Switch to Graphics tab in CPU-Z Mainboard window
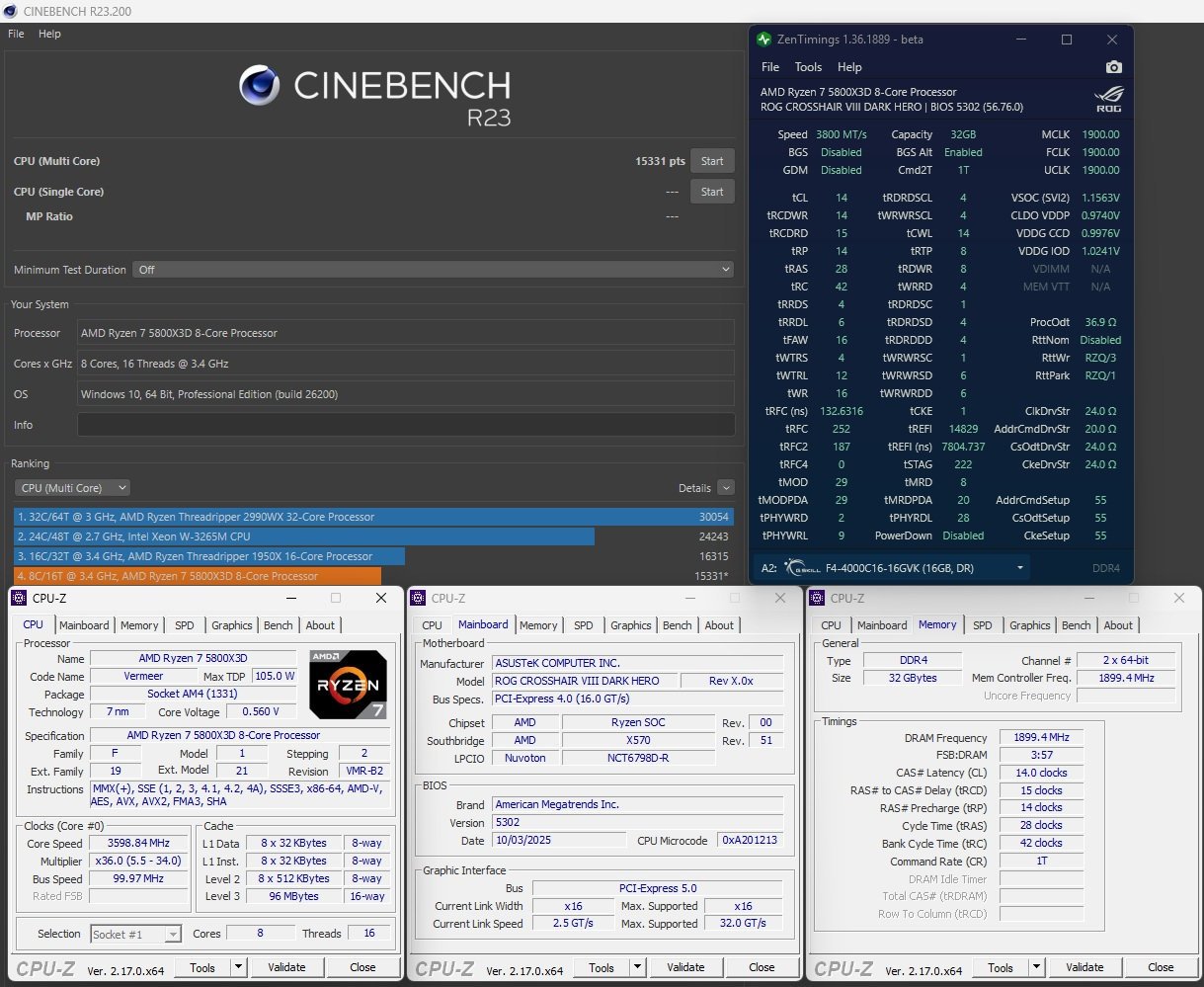Screen dimensions: 1204x987 (630, 625)
